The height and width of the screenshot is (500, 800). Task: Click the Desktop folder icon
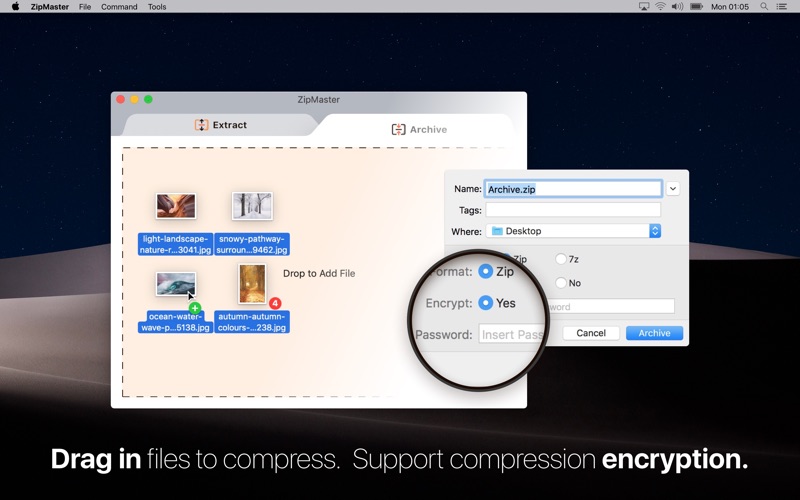[x=497, y=231]
